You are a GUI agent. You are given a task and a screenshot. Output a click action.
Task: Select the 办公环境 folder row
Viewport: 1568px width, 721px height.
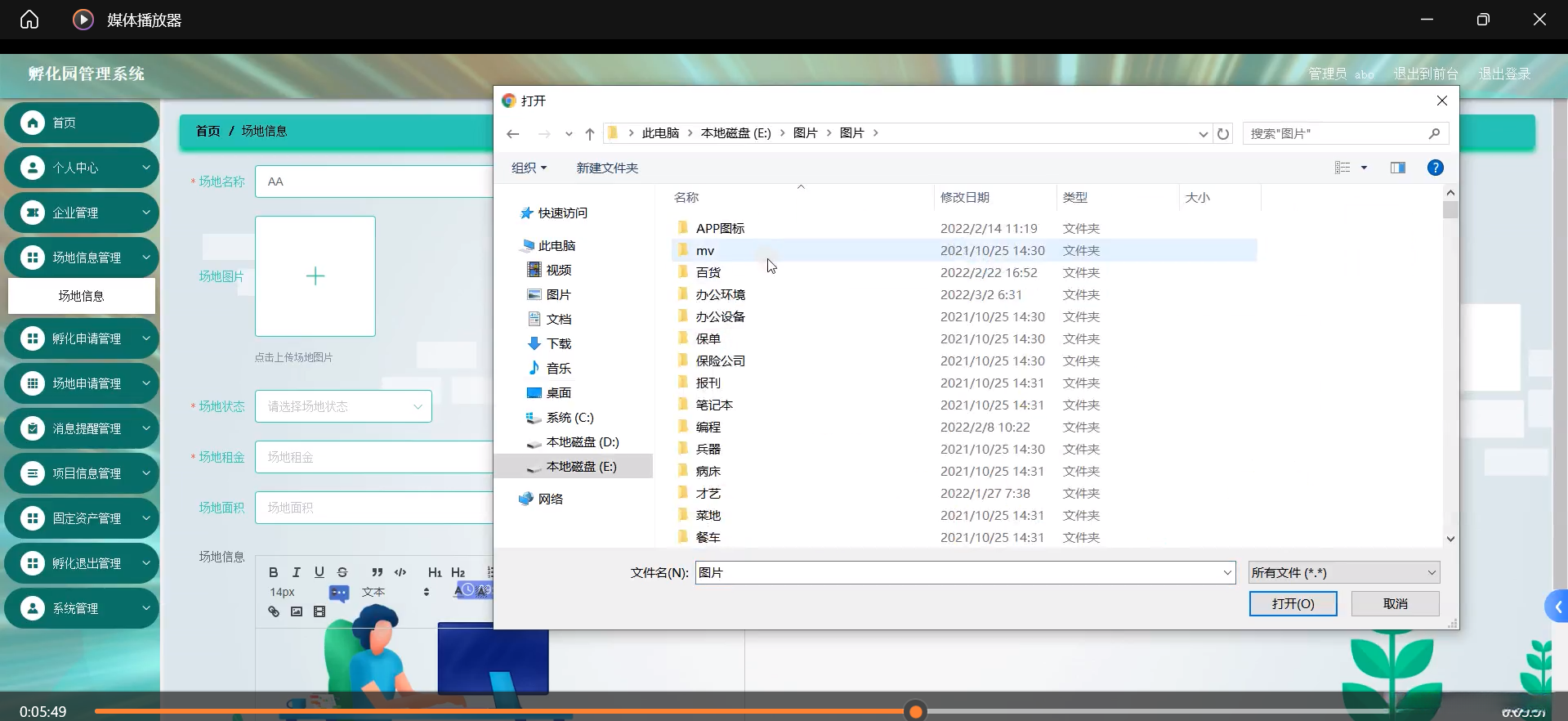tap(964, 294)
